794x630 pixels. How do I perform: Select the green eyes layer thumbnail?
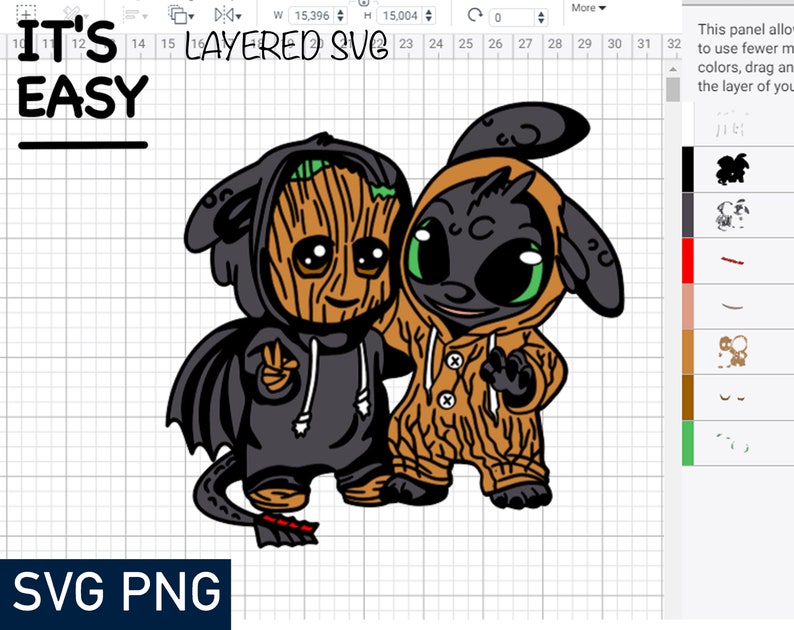(x=733, y=442)
